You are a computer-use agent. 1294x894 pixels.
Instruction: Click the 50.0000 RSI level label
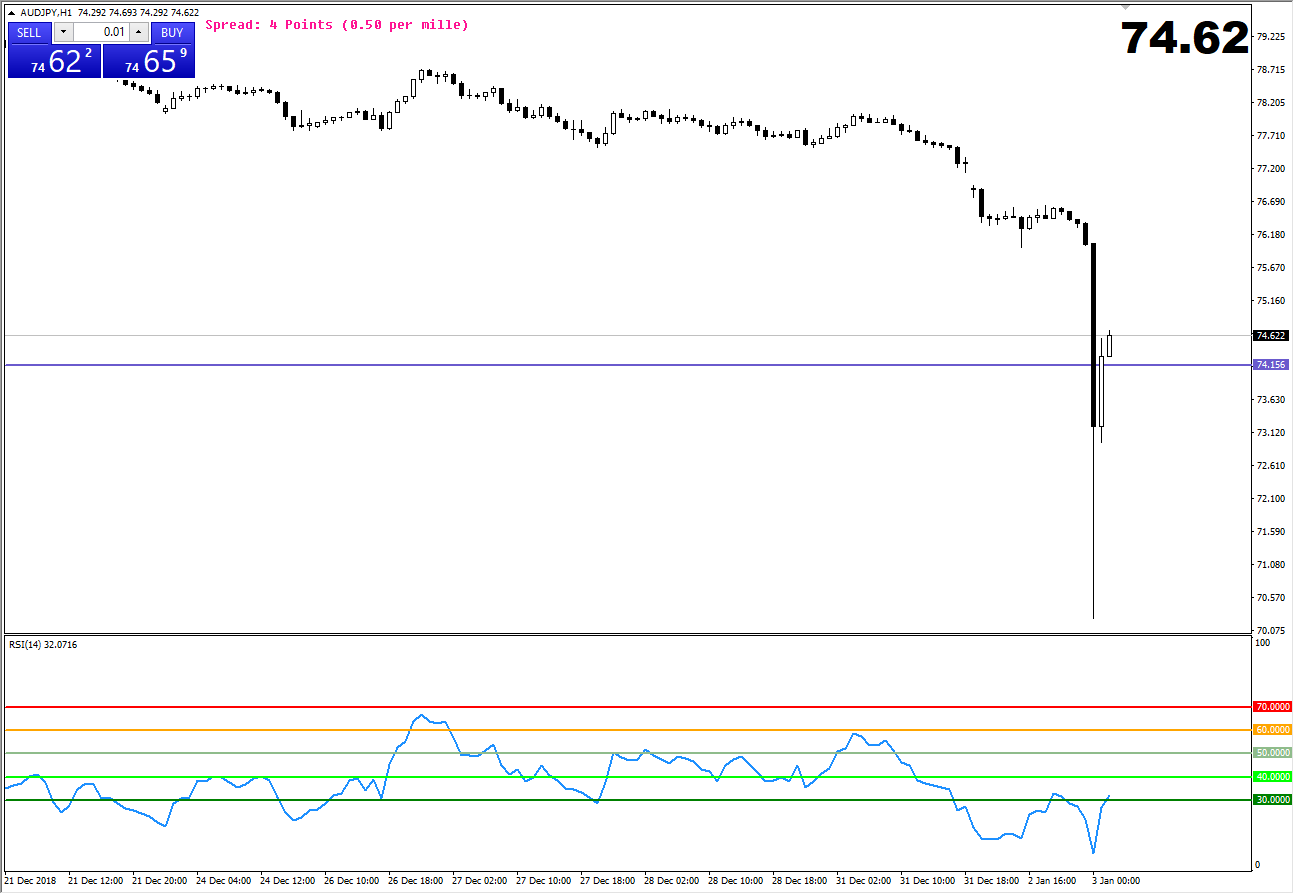coord(1271,753)
